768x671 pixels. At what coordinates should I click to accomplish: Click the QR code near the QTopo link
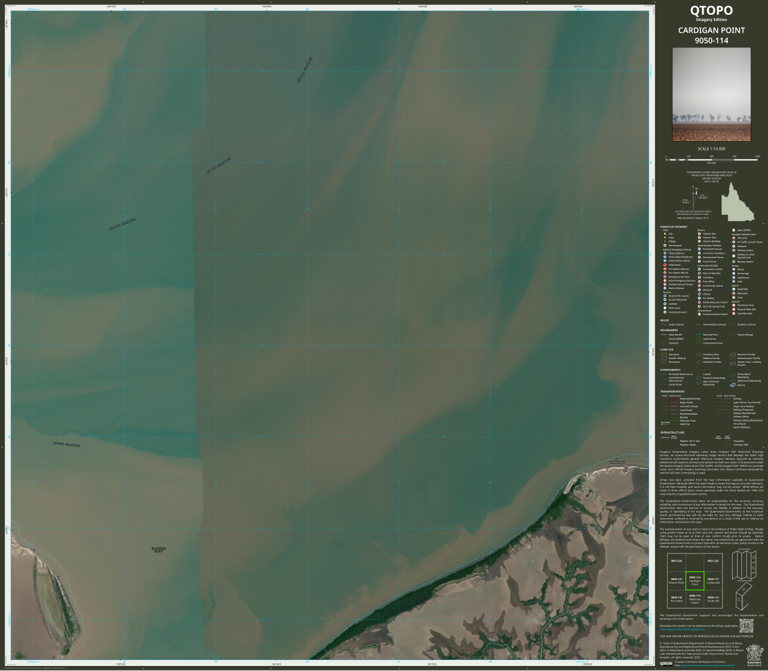(746, 626)
